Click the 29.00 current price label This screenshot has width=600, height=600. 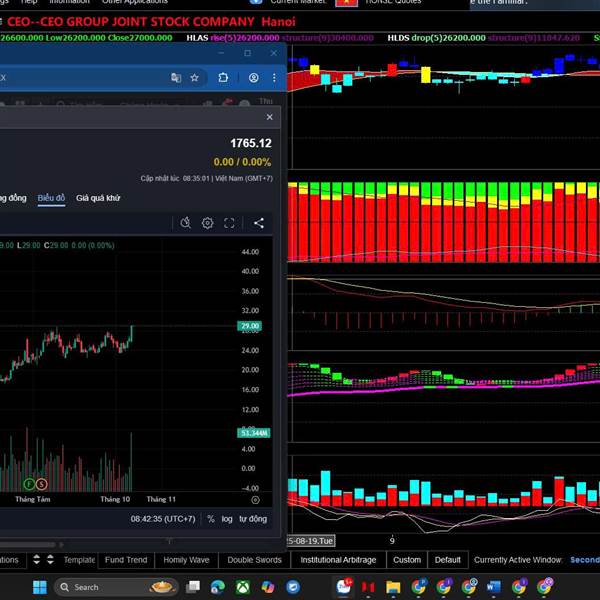(250, 326)
